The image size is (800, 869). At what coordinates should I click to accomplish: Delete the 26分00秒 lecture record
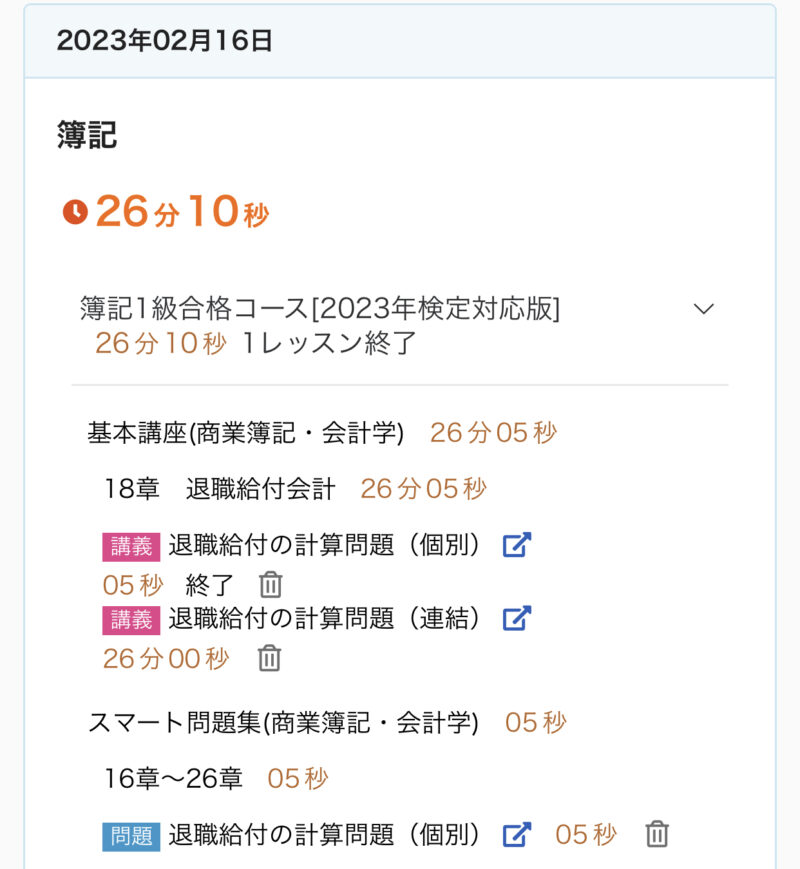tap(269, 658)
